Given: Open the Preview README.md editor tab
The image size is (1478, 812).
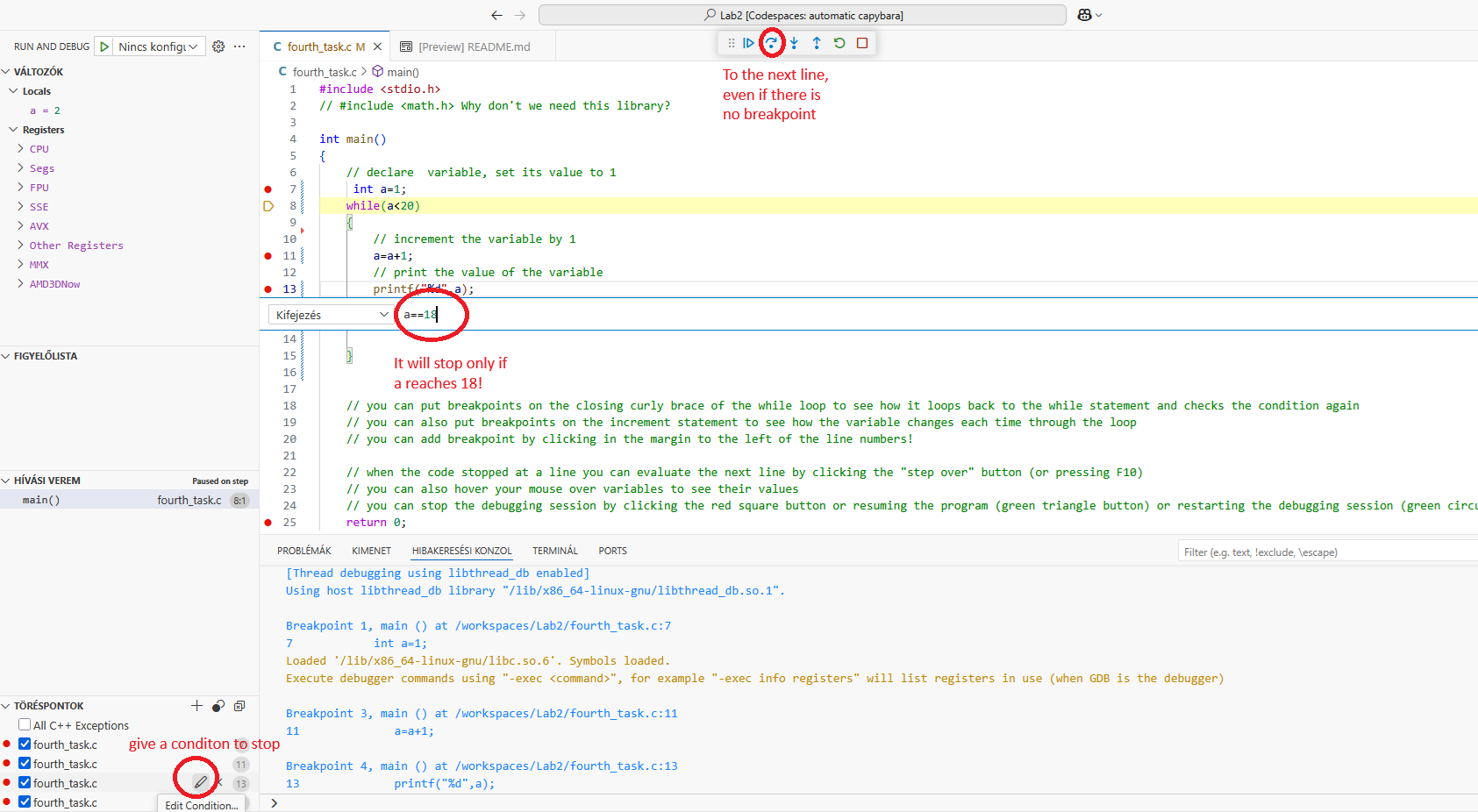Looking at the screenshot, I should 466,46.
